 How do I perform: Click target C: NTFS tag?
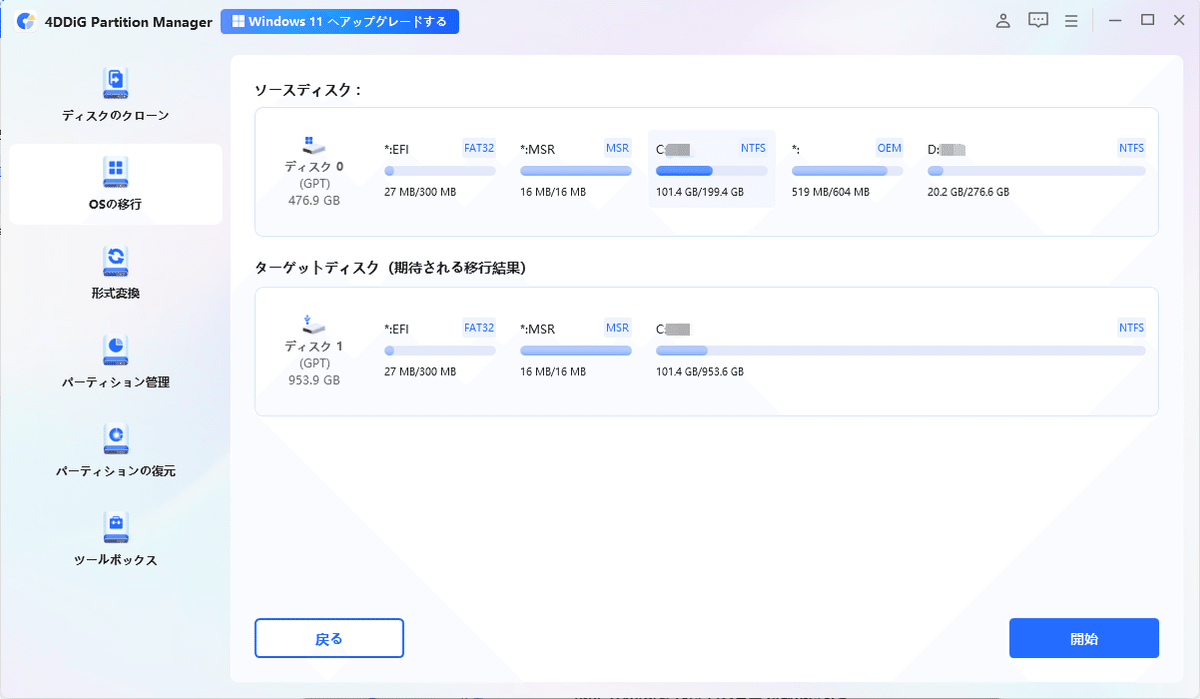pos(1131,328)
